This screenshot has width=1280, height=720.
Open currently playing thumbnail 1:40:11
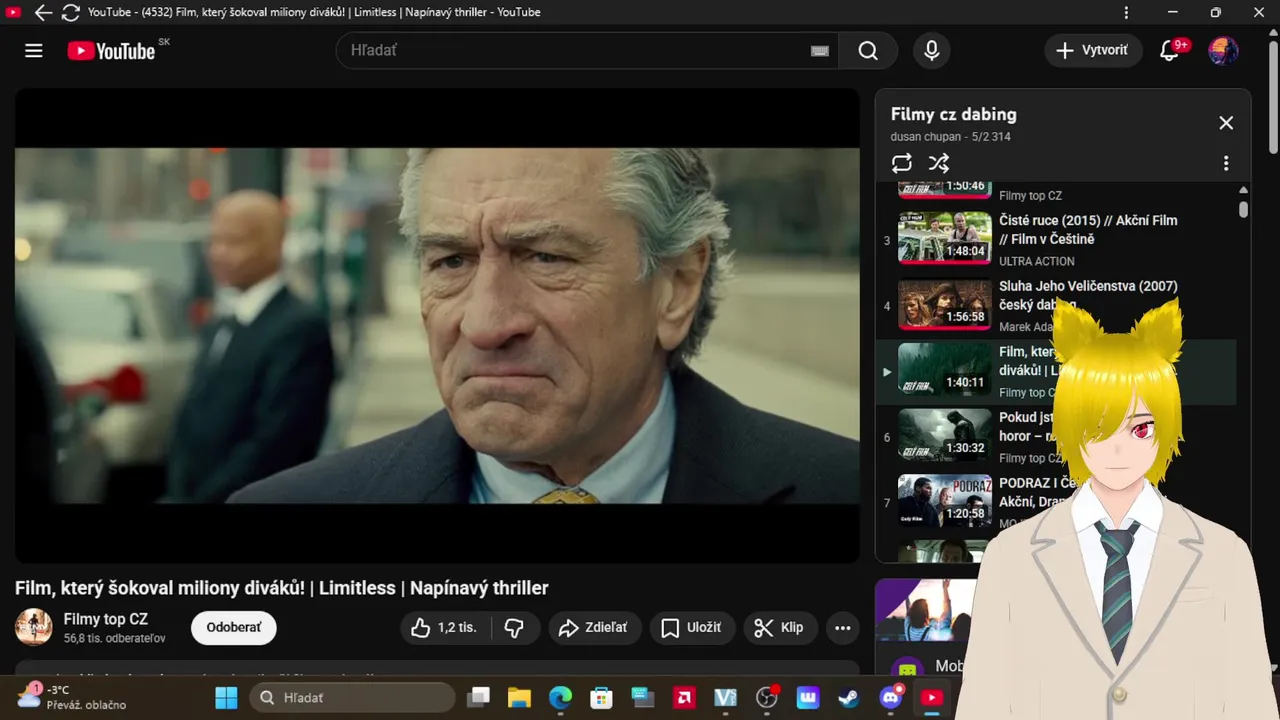click(944, 370)
